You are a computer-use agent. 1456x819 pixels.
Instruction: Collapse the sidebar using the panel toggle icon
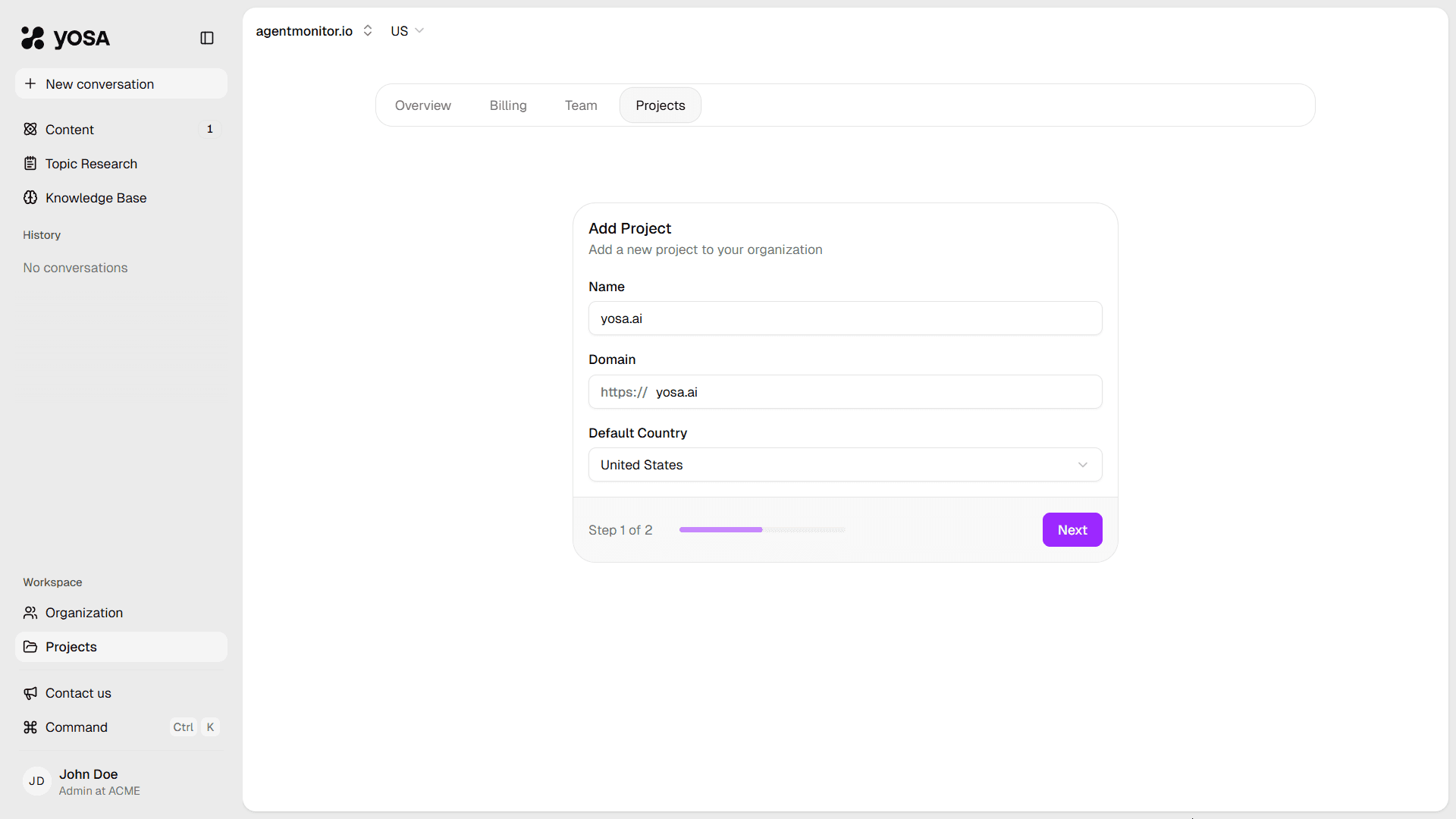206,38
